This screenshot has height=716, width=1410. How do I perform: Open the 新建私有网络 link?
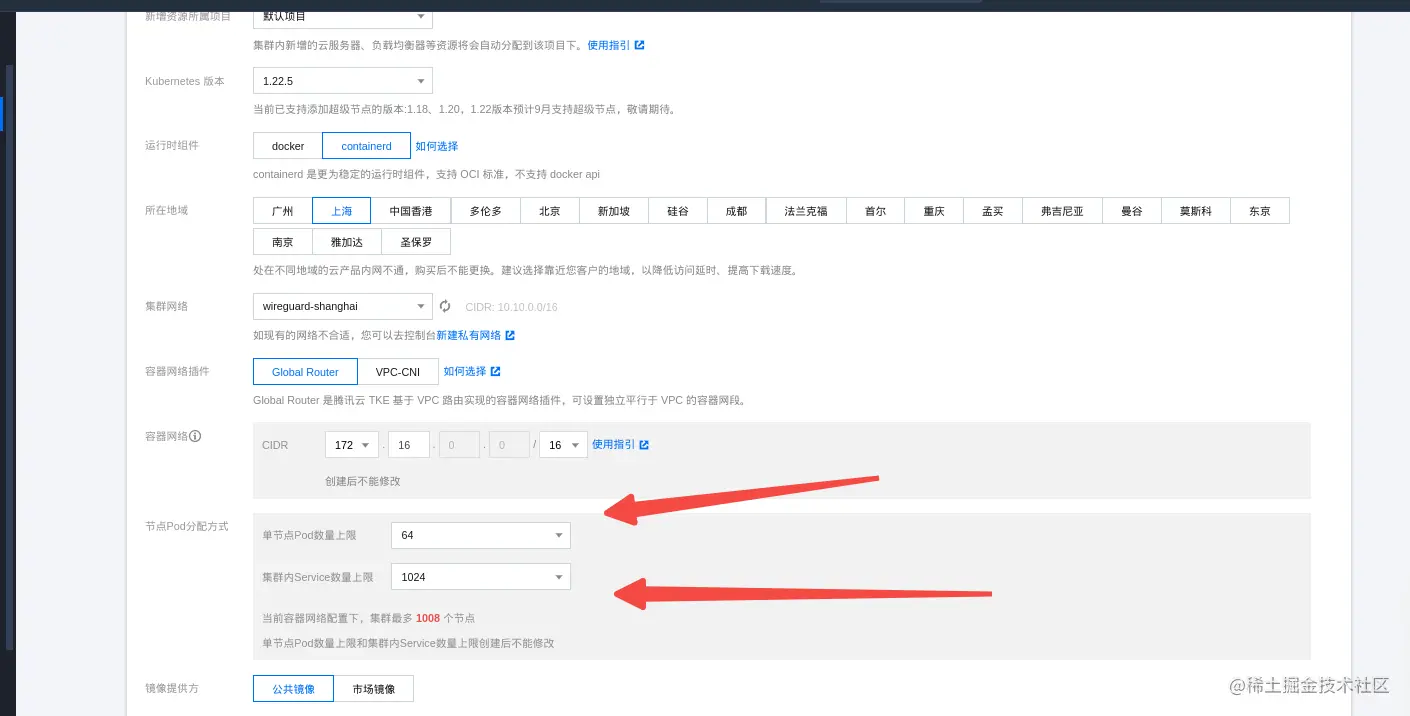(469, 336)
